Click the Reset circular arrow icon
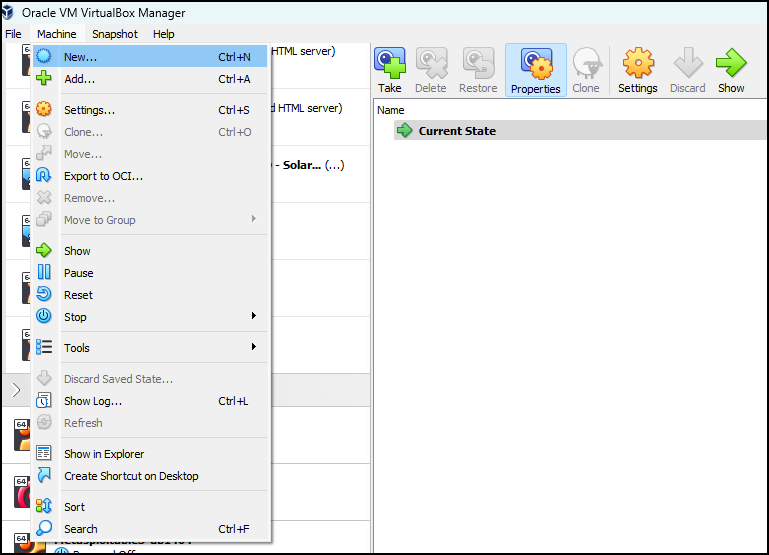This screenshot has height=555, width=769. click(x=44, y=294)
